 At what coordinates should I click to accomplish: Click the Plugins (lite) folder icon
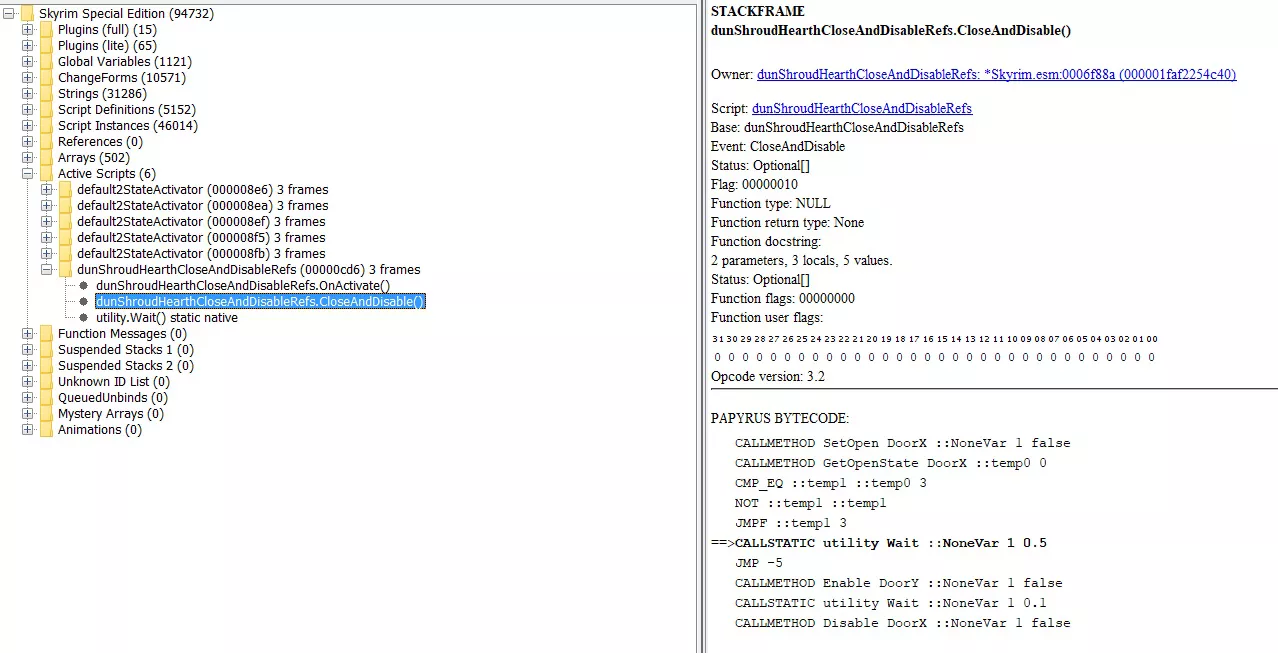[x=46, y=46]
